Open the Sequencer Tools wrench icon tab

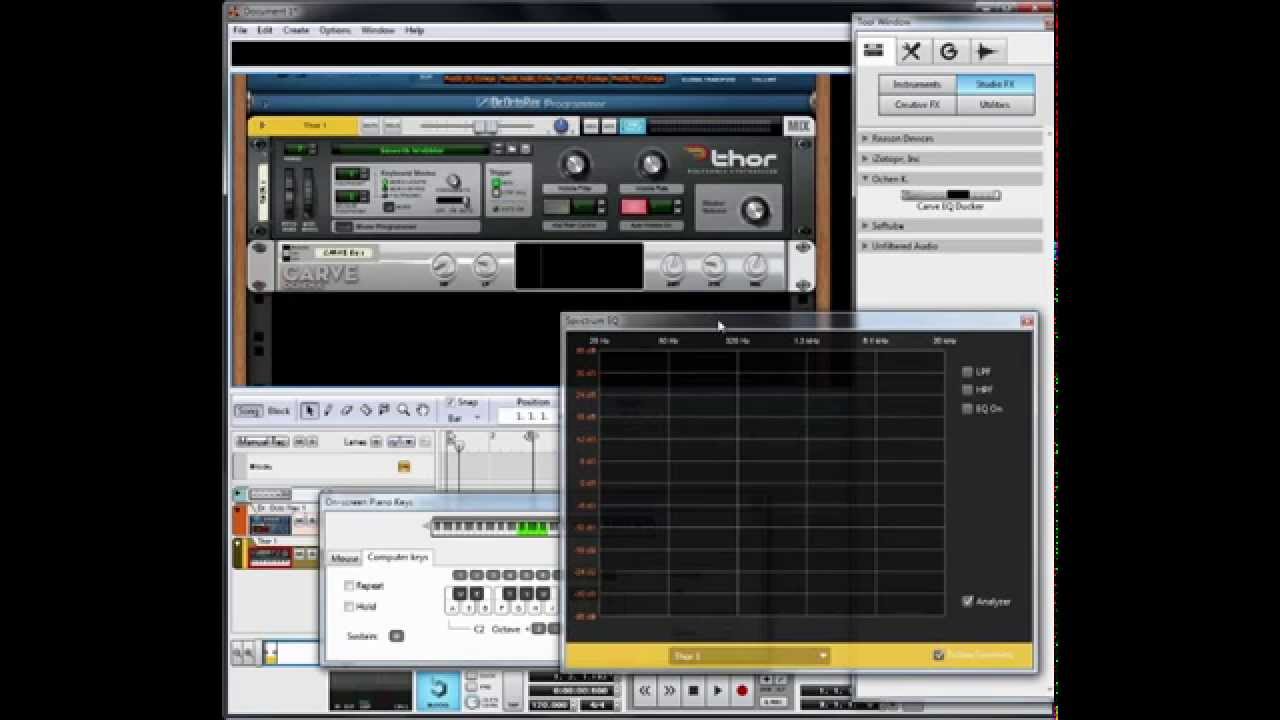click(x=911, y=51)
